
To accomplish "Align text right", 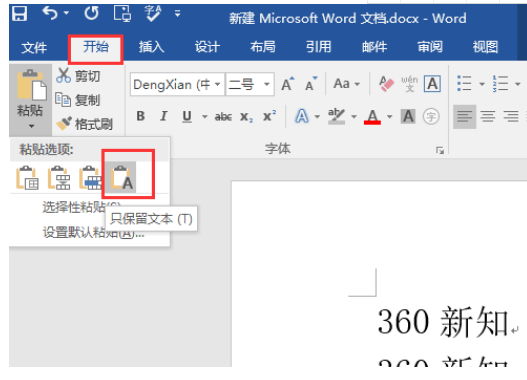I will pos(511,117).
